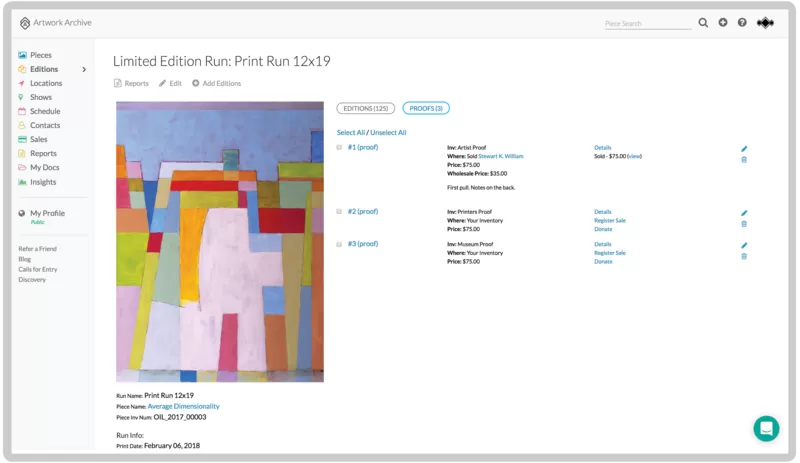Click the Contacts person icon
This screenshot has height=463, width=800.
coord(21,125)
